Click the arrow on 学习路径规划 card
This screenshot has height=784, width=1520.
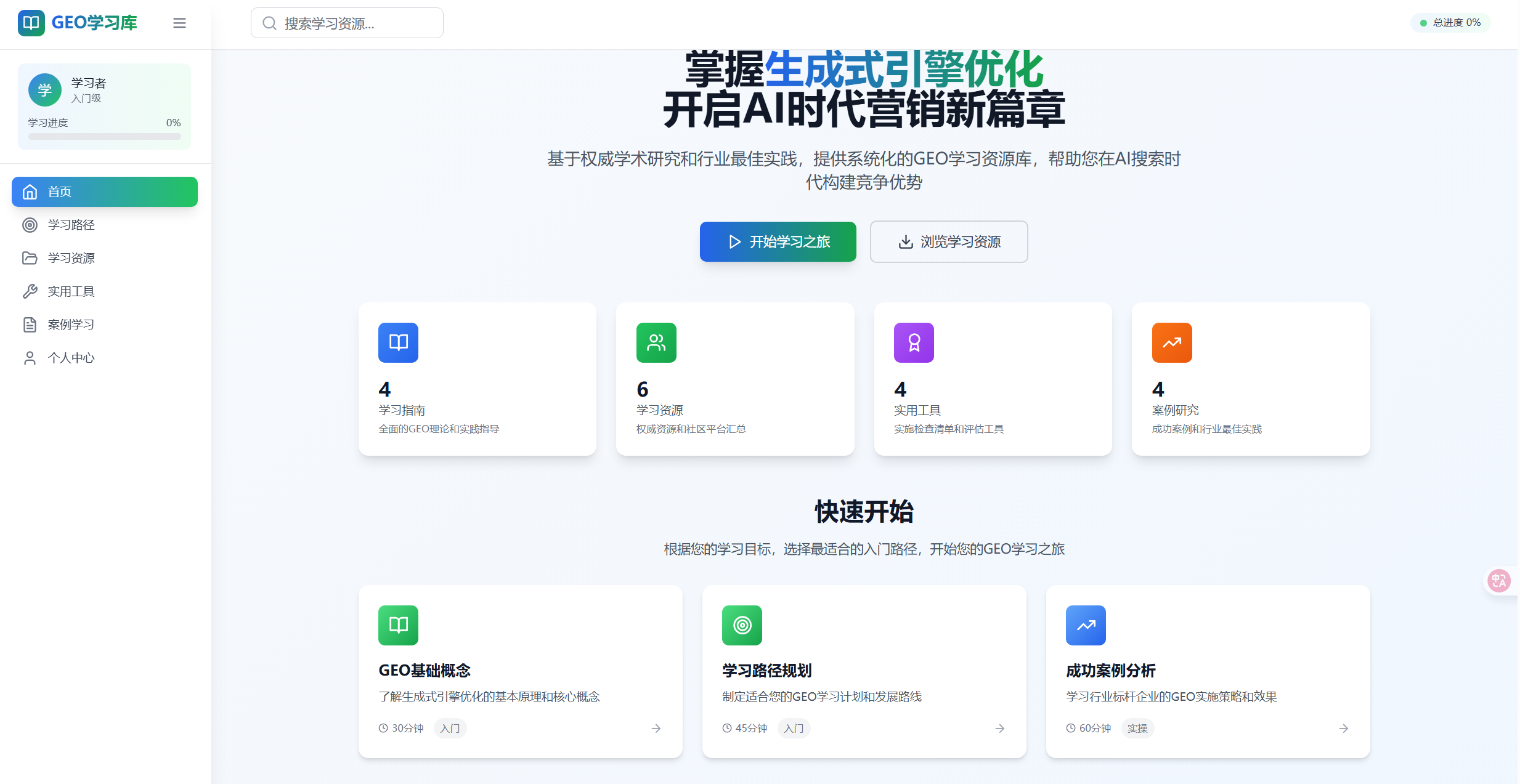[x=999, y=729]
